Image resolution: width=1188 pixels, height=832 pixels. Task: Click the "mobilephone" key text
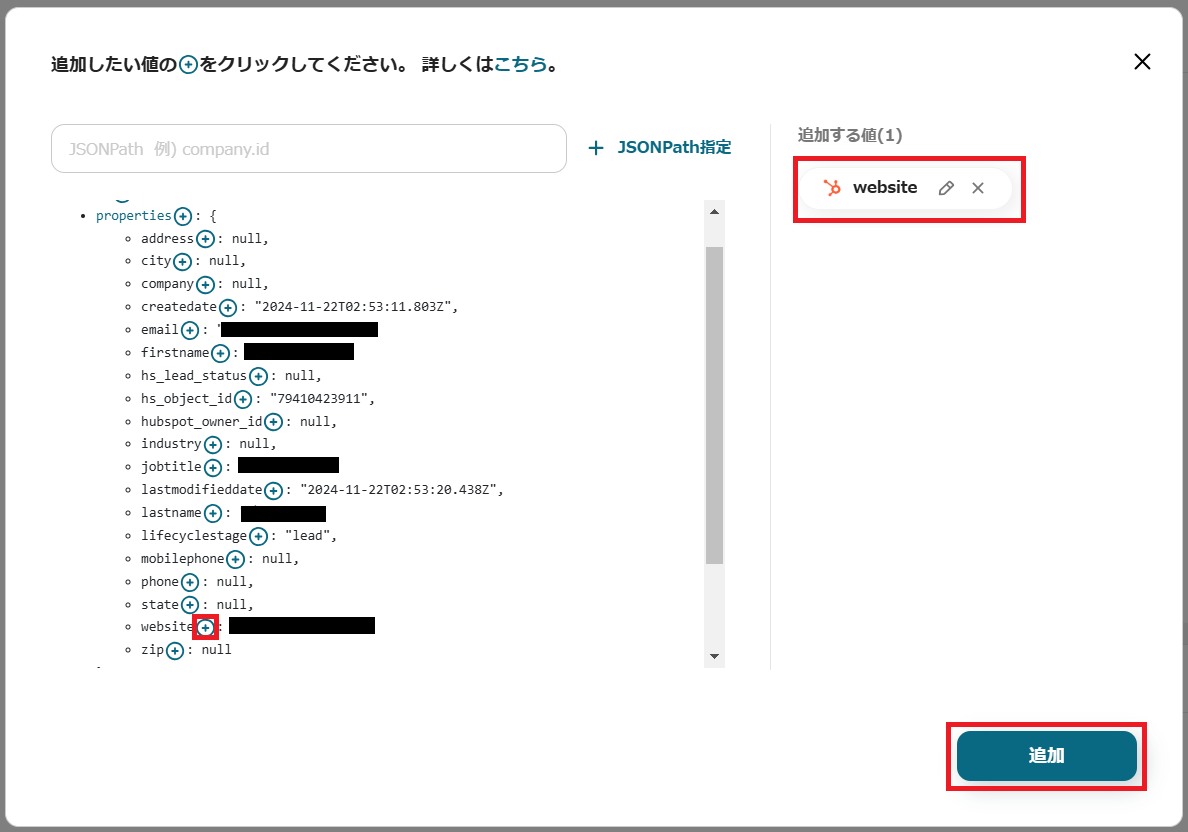(x=183, y=558)
